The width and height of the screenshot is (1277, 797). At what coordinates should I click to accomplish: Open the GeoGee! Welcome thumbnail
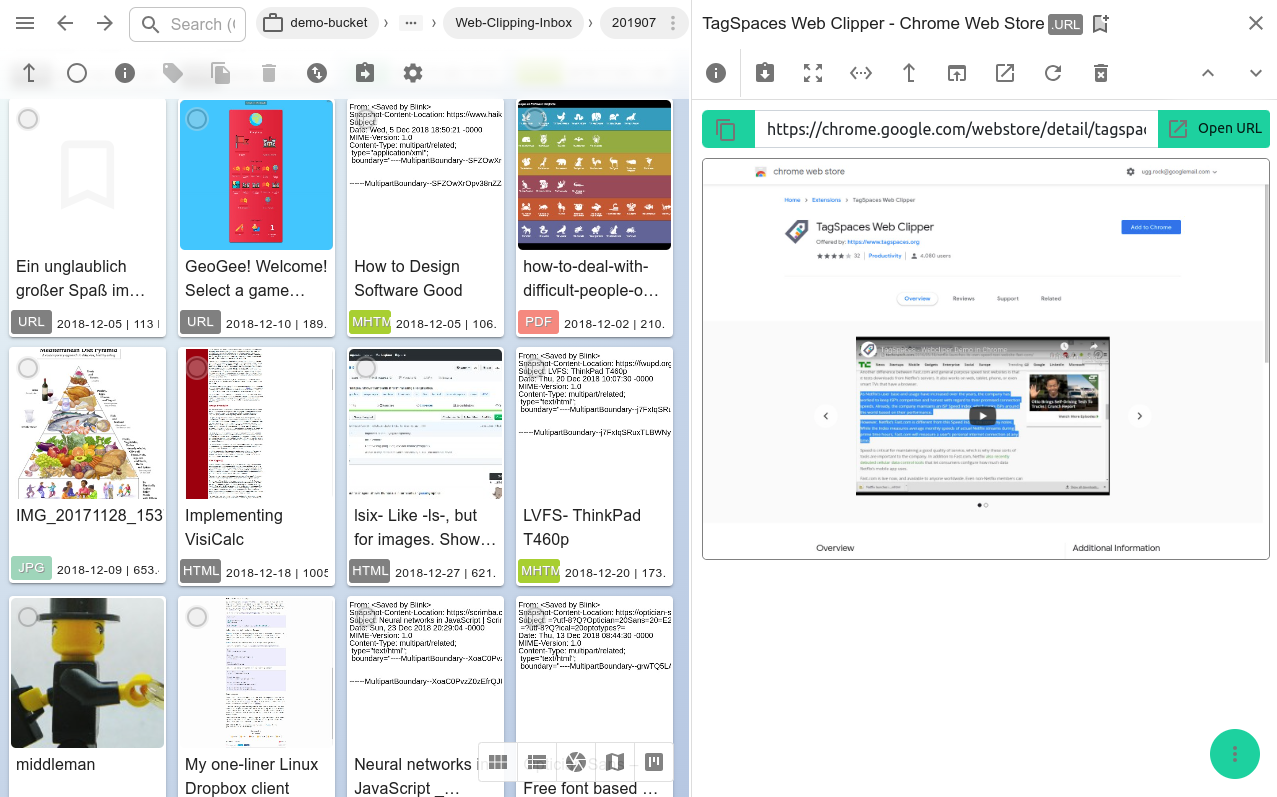[256, 175]
